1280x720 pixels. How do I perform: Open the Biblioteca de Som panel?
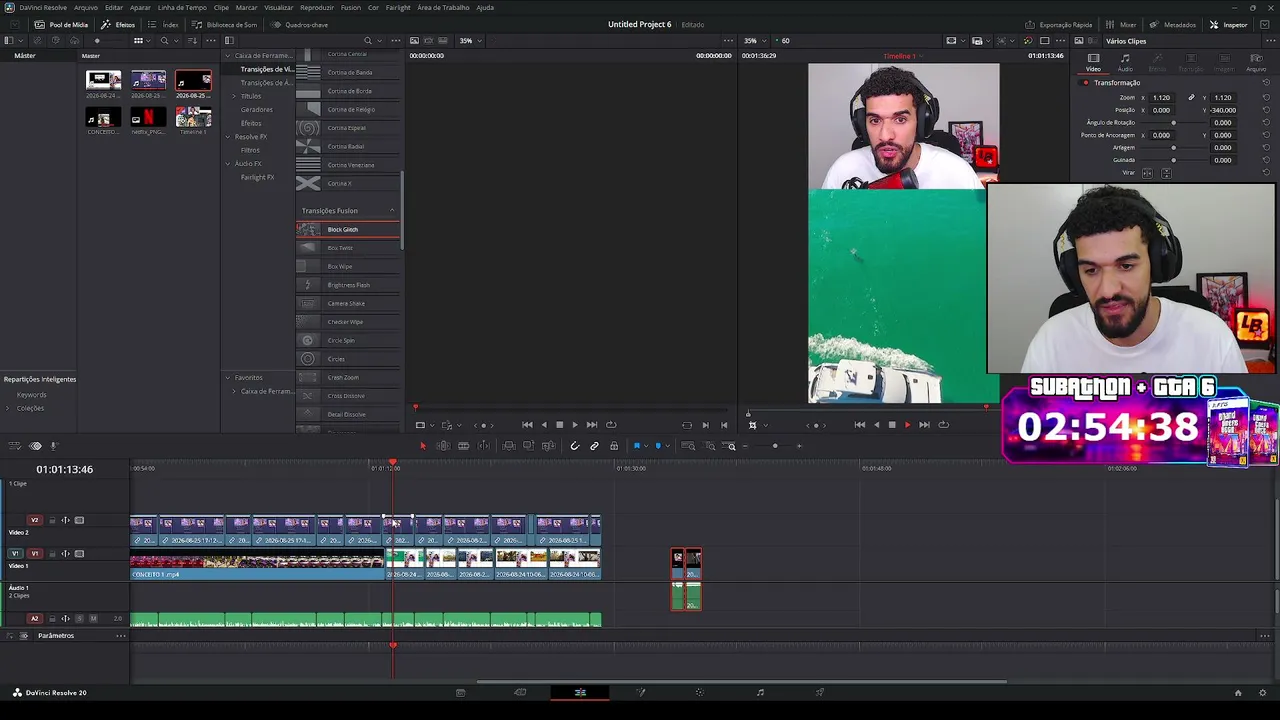coord(225,25)
